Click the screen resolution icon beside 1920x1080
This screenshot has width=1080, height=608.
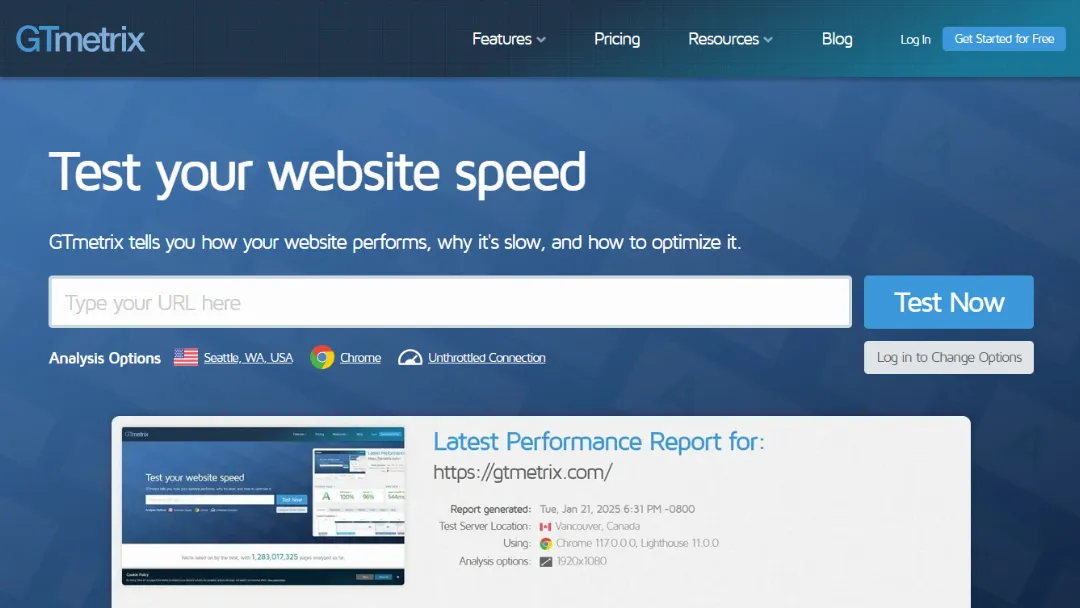click(x=545, y=561)
